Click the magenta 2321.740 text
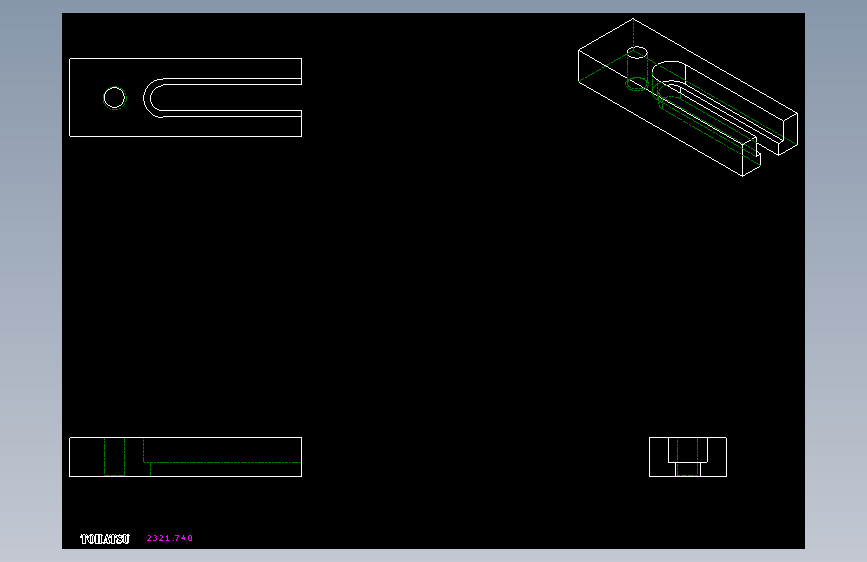This screenshot has width=867, height=562. tap(170, 538)
